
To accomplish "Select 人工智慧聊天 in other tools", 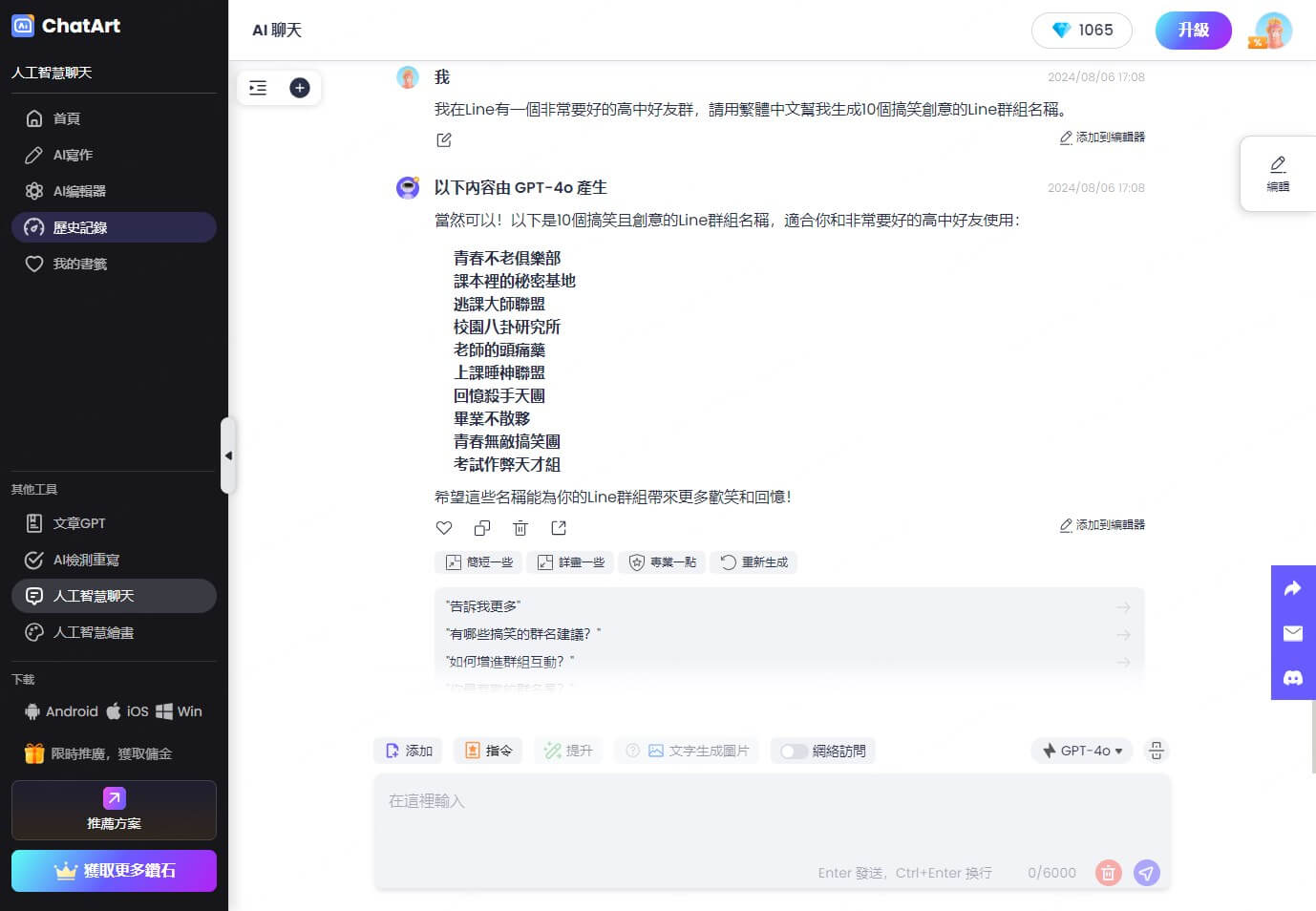I will point(114,596).
